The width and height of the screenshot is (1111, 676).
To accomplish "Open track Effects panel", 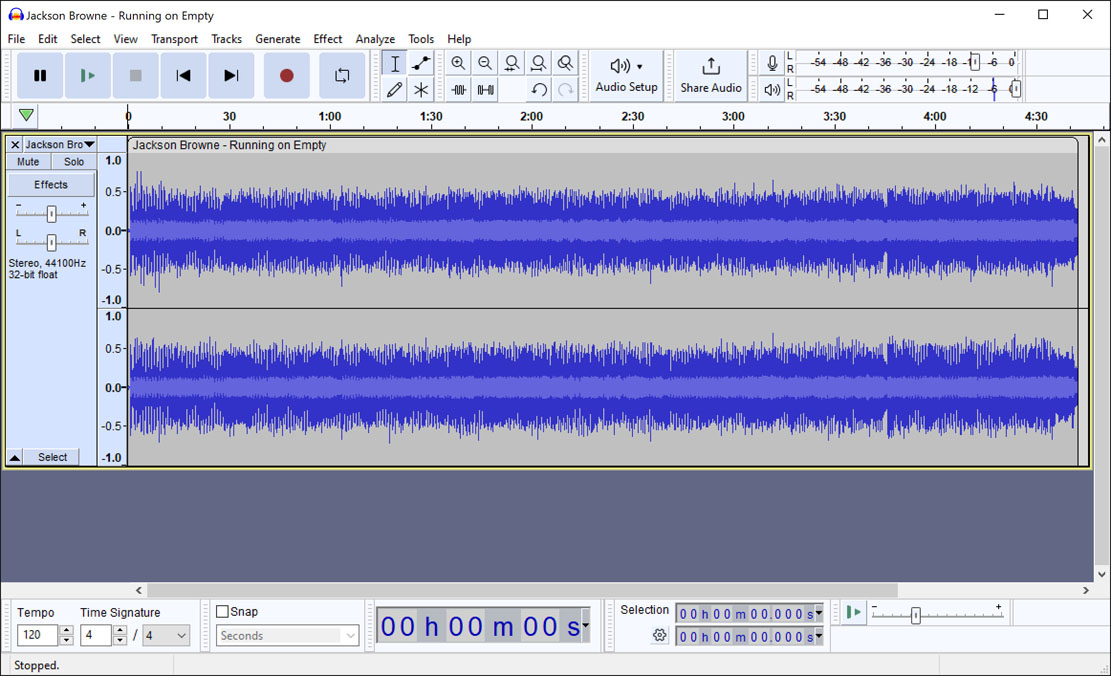I will click(x=51, y=184).
